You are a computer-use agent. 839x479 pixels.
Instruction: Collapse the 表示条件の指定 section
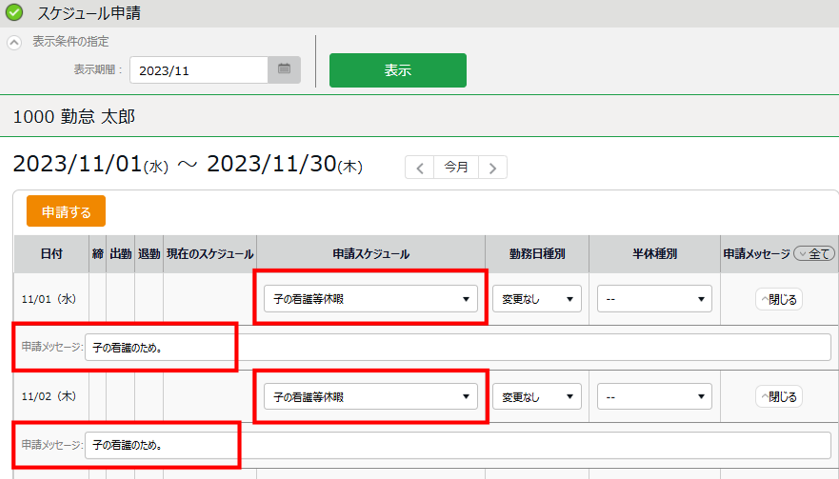(x=14, y=42)
